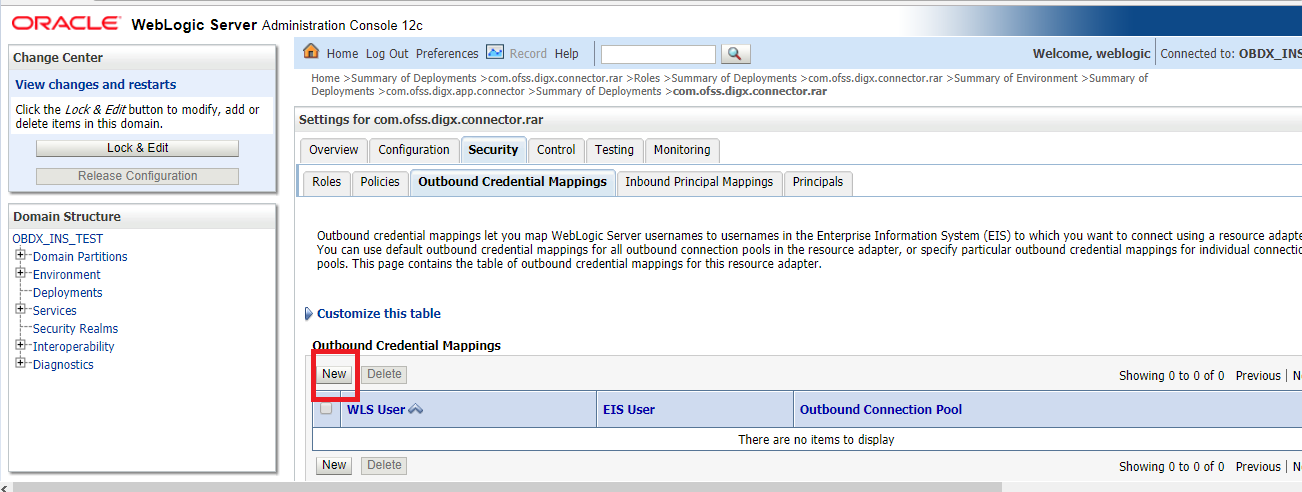Expand the Domain Partitions tree node
This screenshot has height=492, width=1302.
pos(20,256)
